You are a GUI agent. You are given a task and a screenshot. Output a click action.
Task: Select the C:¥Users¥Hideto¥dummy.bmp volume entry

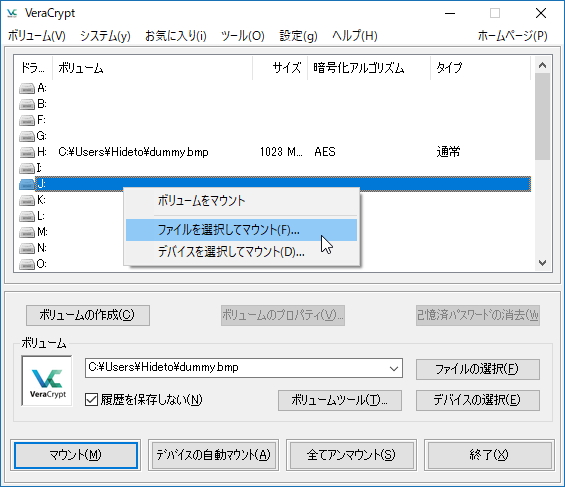click(x=133, y=152)
